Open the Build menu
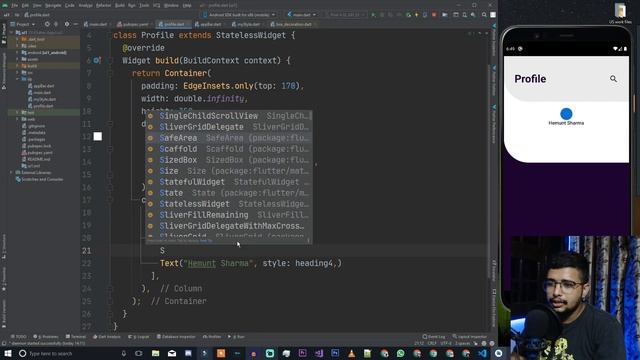Viewport: 640px width, 360px height. (x=120, y=5)
